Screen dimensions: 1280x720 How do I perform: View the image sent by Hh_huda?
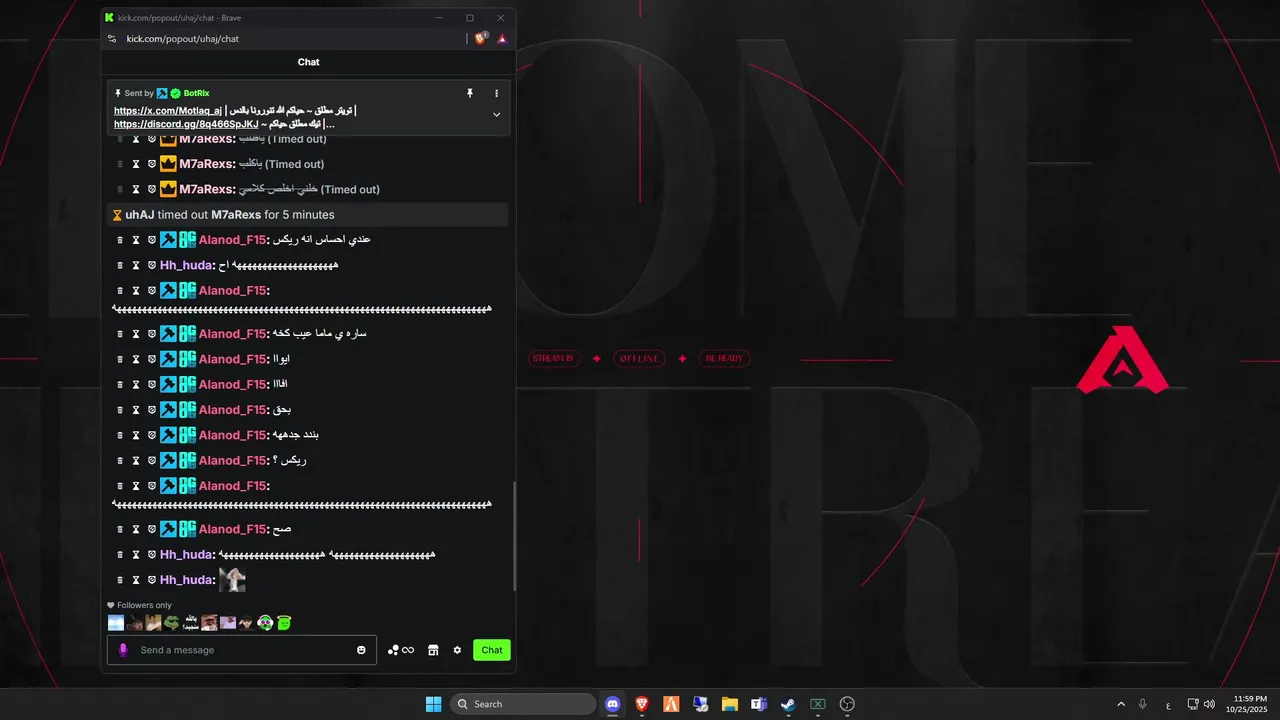point(232,580)
